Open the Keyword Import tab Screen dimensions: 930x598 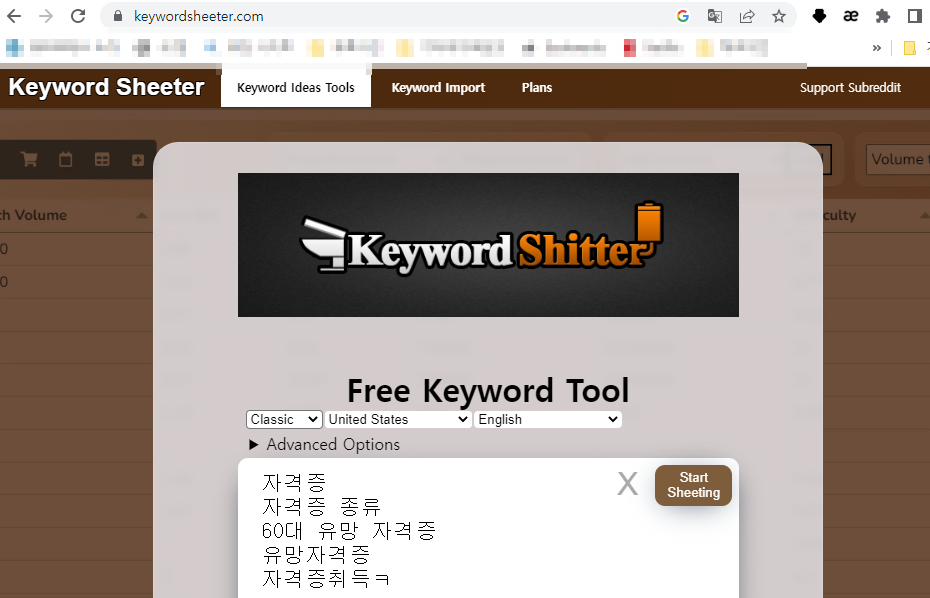(438, 88)
